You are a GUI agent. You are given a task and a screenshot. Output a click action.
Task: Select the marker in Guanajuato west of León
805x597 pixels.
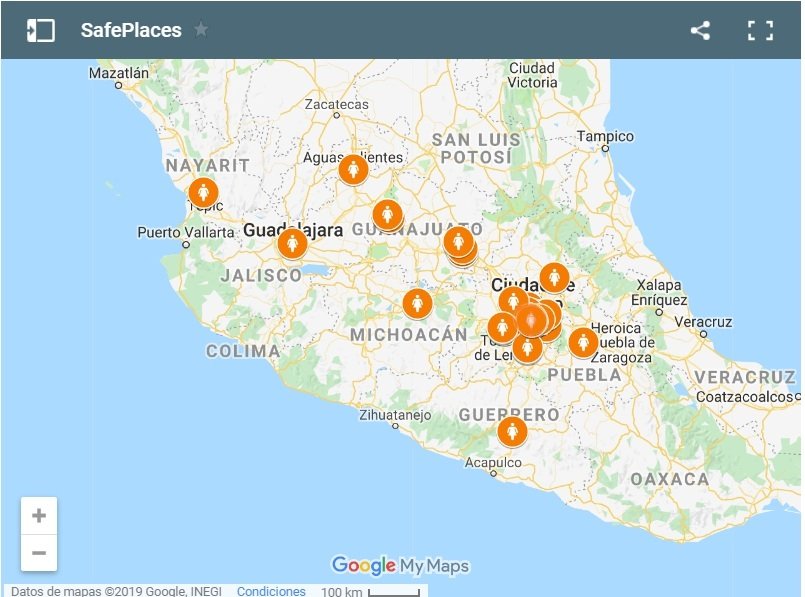point(387,214)
